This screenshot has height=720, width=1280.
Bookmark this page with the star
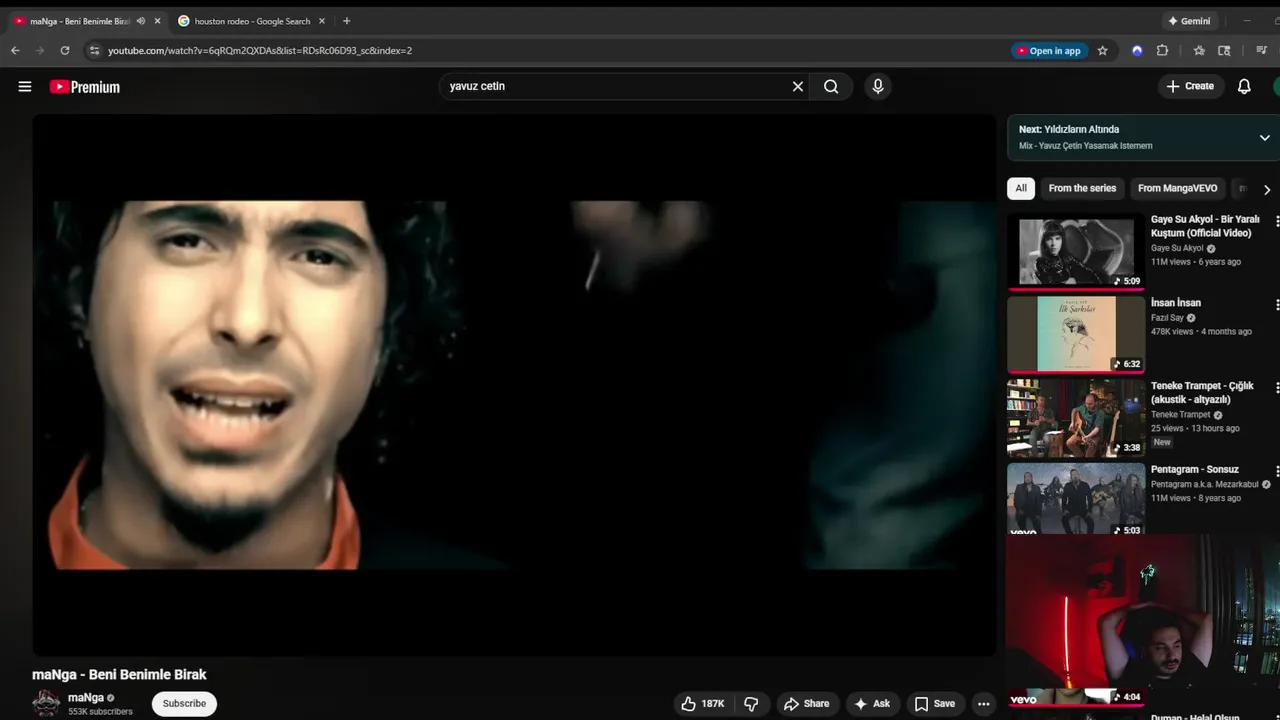pyautogui.click(x=1102, y=51)
